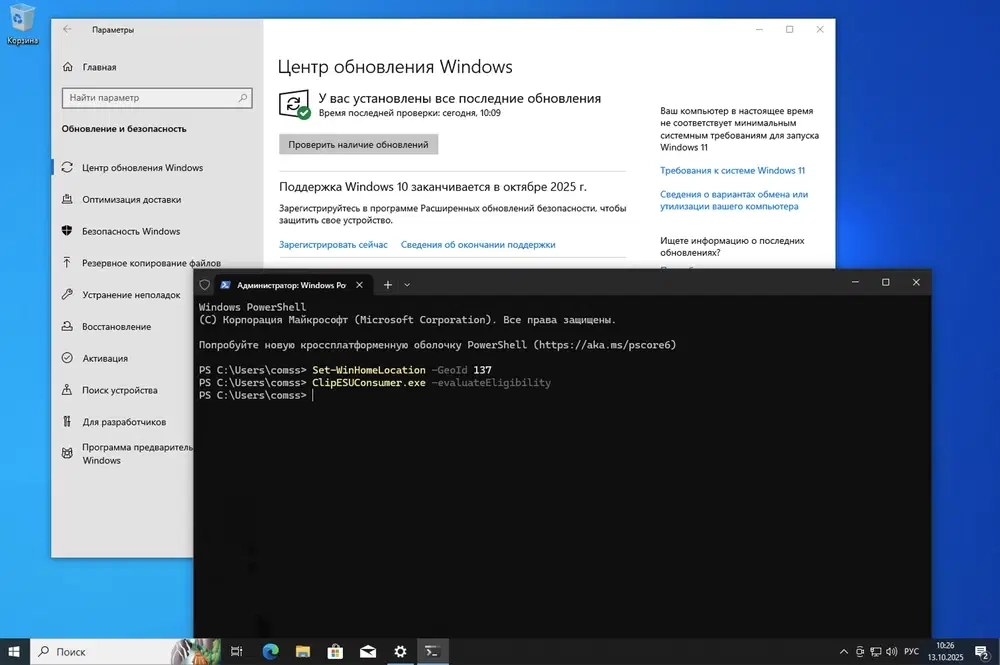
Task: Open Microsoft Edge from the taskbar
Action: pos(270,651)
